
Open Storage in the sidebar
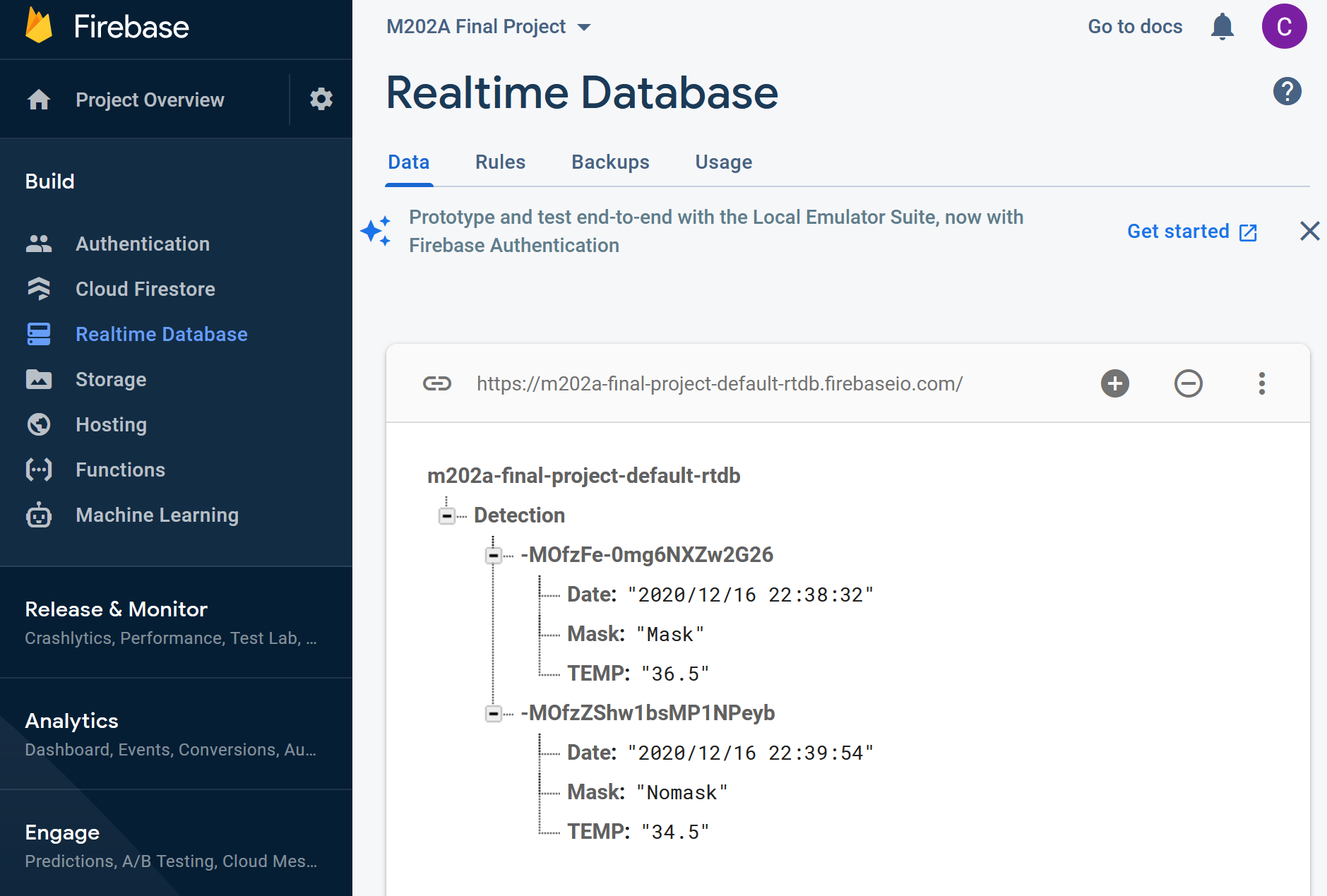tap(111, 379)
